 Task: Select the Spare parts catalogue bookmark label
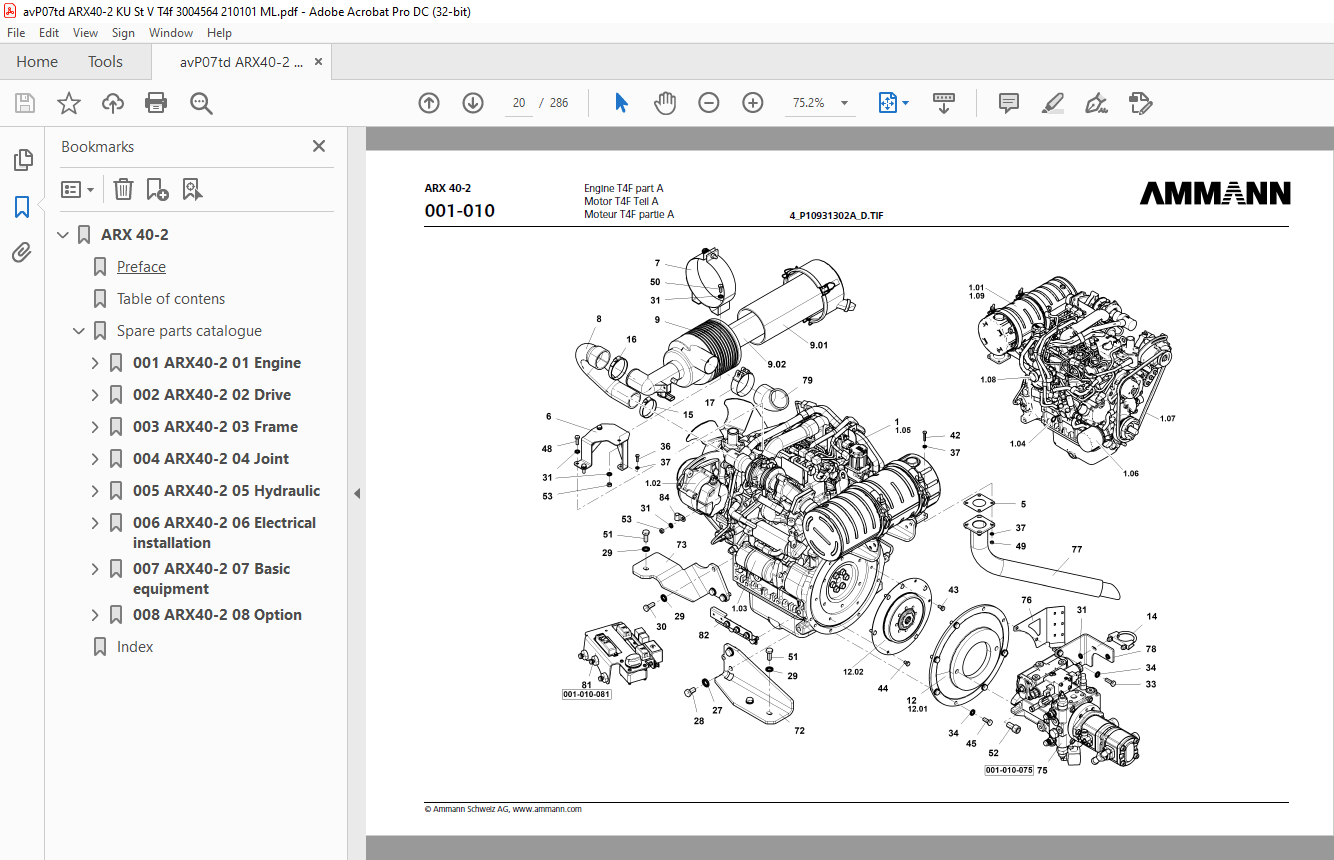(x=189, y=331)
